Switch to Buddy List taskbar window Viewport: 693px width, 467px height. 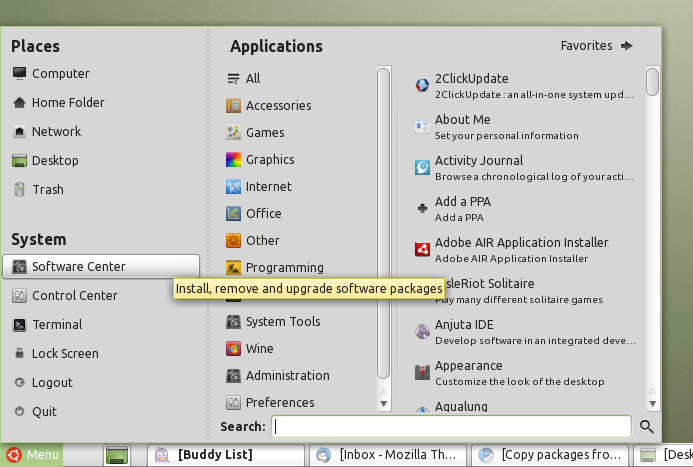click(x=225, y=455)
